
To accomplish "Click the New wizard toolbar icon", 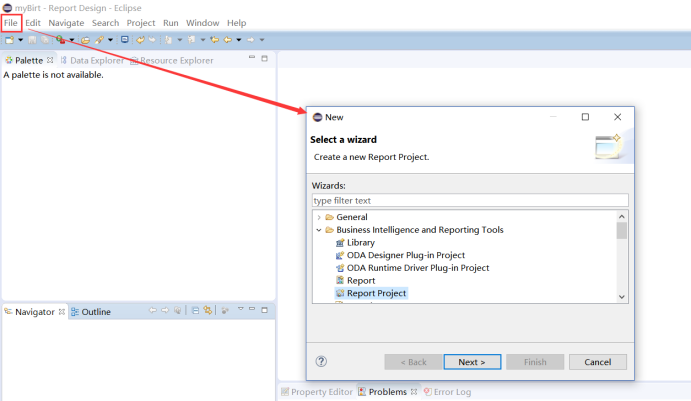I will tap(9, 40).
